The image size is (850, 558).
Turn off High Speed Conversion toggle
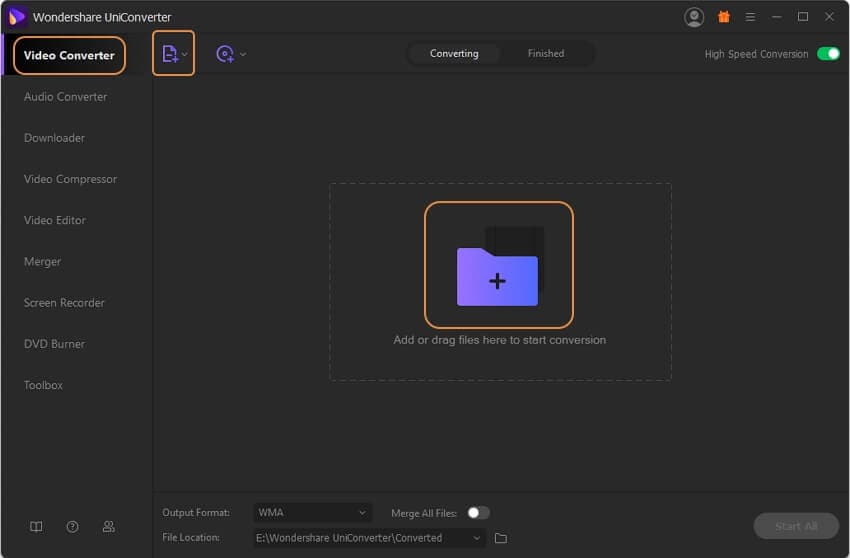[x=828, y=54]
